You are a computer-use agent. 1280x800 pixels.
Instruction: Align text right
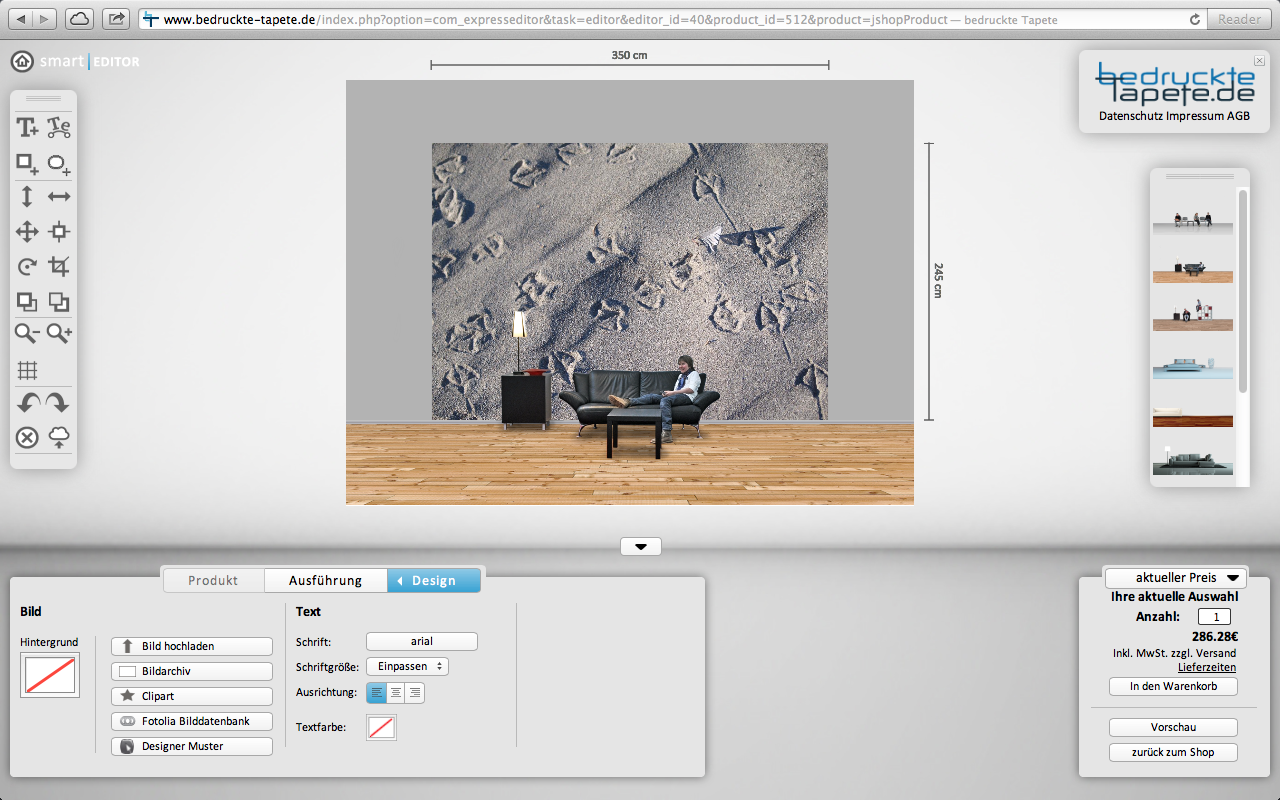click(415, 692)
